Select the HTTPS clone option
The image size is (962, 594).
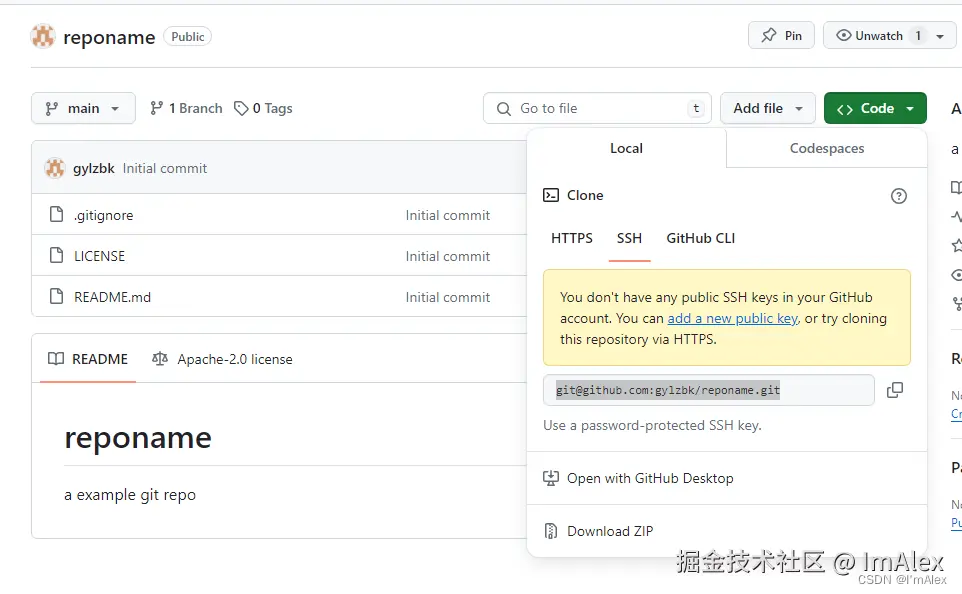pyautogui.click(x=572, y=238)
